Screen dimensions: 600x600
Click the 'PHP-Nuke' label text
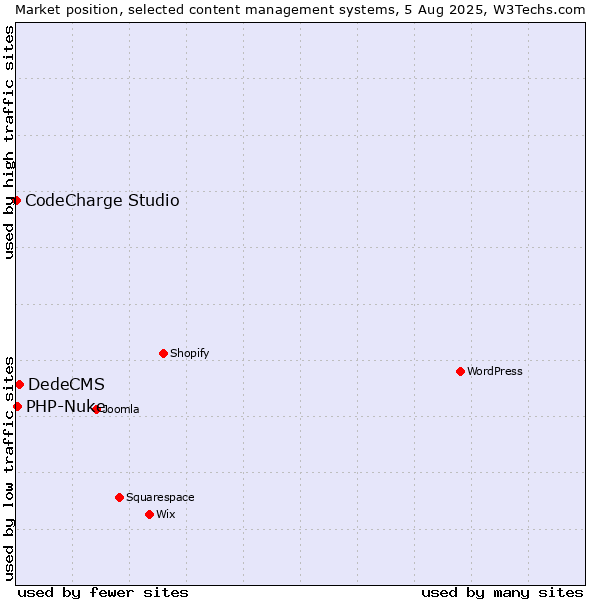65,406
